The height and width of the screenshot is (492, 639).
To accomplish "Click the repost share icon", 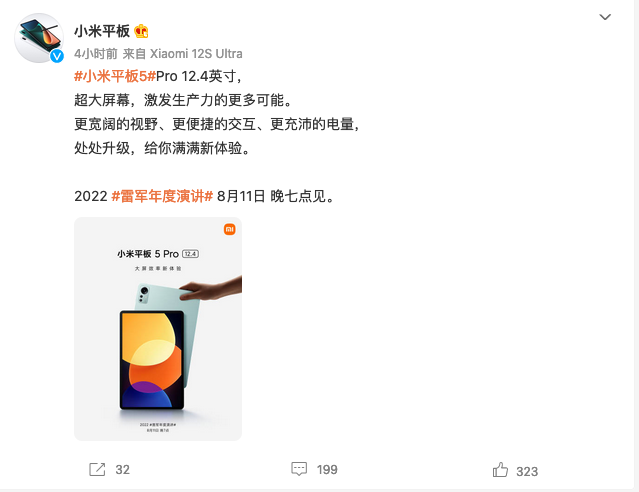I will (x=97, y=470).
